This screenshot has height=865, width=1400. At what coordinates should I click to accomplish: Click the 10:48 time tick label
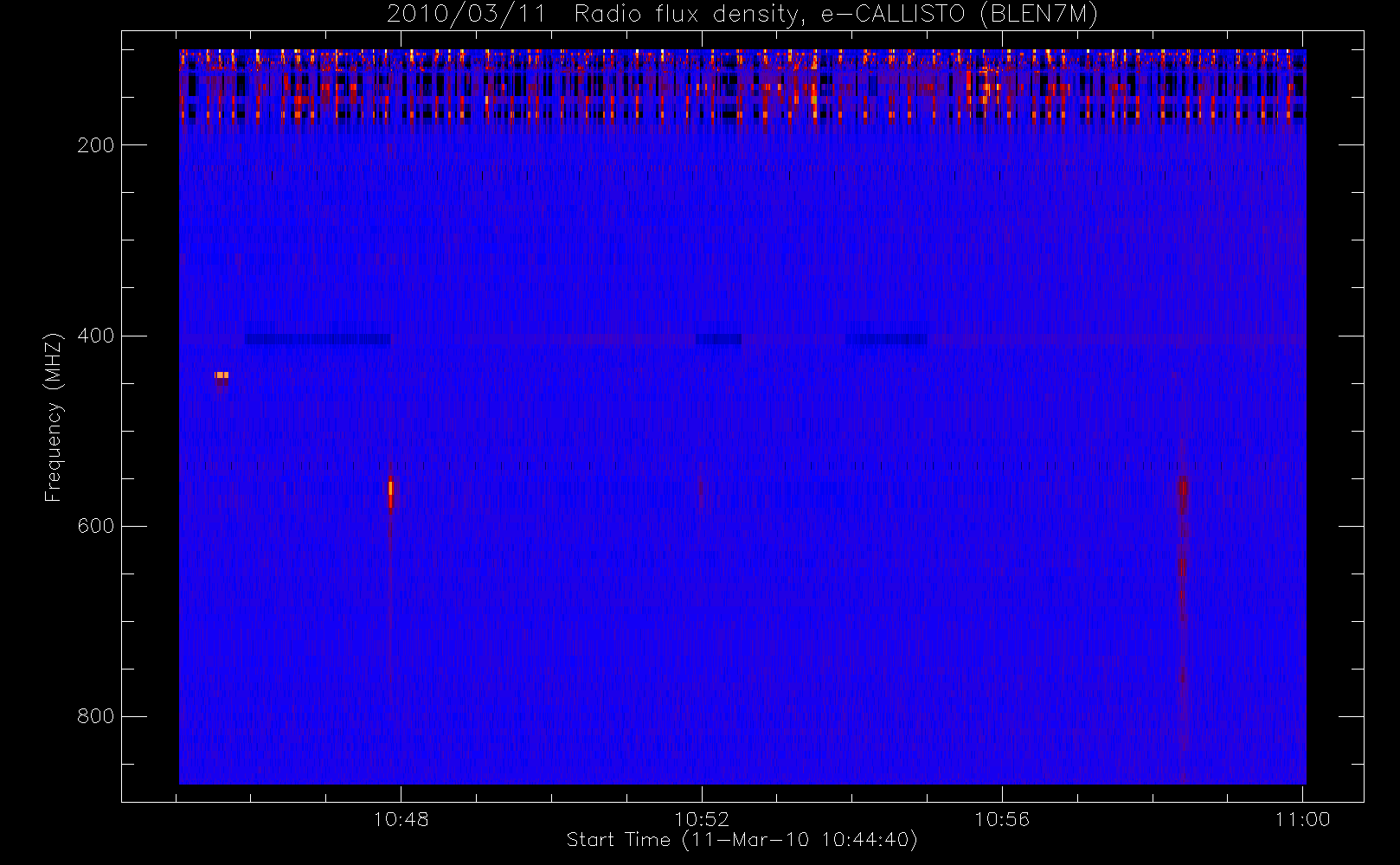click(x=401, y=819)
